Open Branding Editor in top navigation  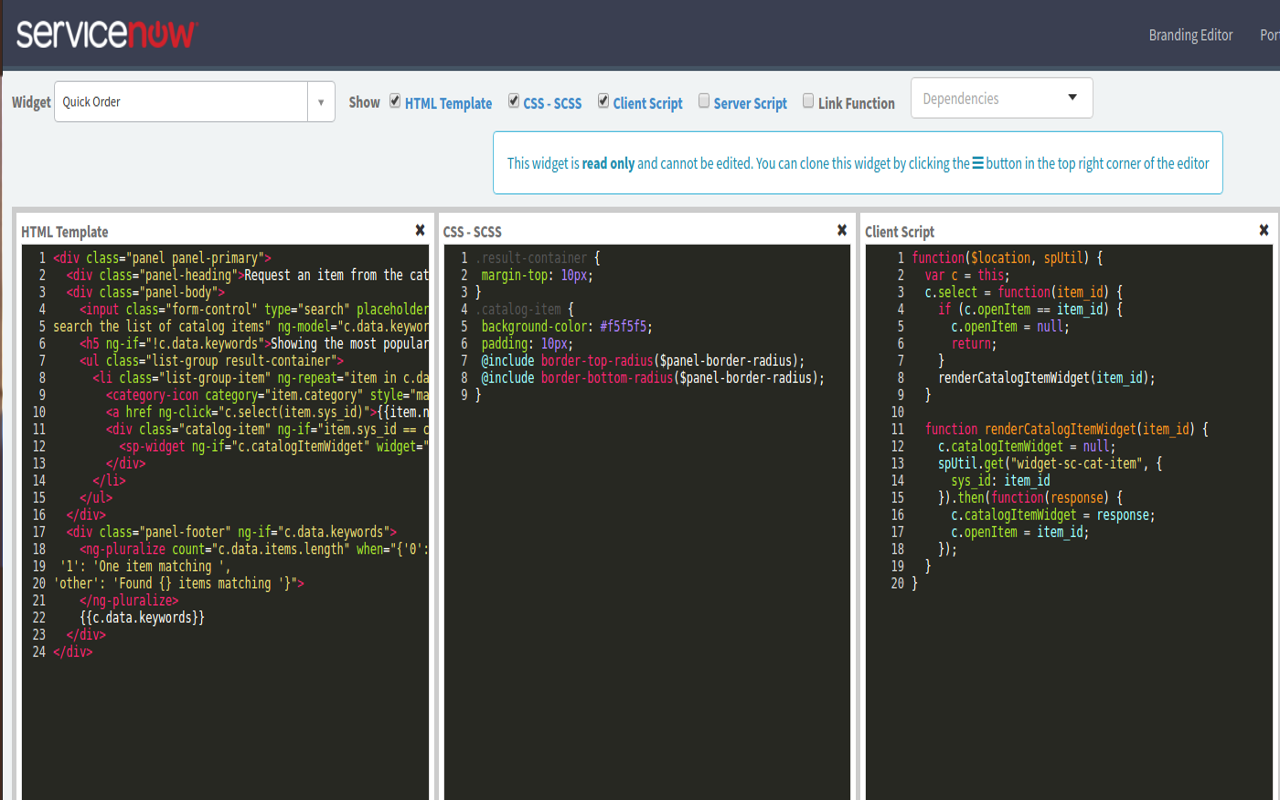coord(1191,35)
